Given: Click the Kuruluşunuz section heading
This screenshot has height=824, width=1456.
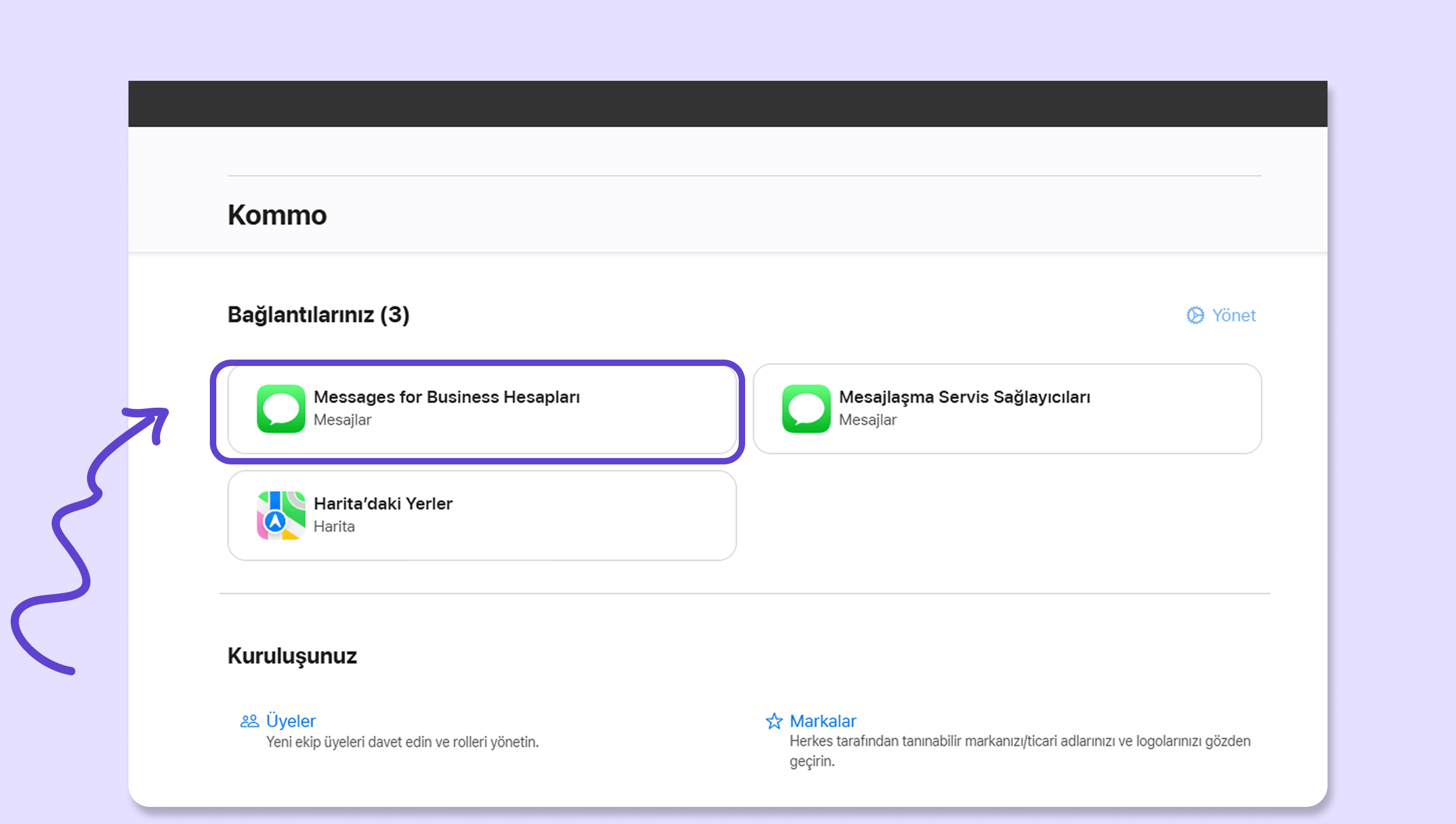Looking at the screenshot, I should tap(292, 656).
